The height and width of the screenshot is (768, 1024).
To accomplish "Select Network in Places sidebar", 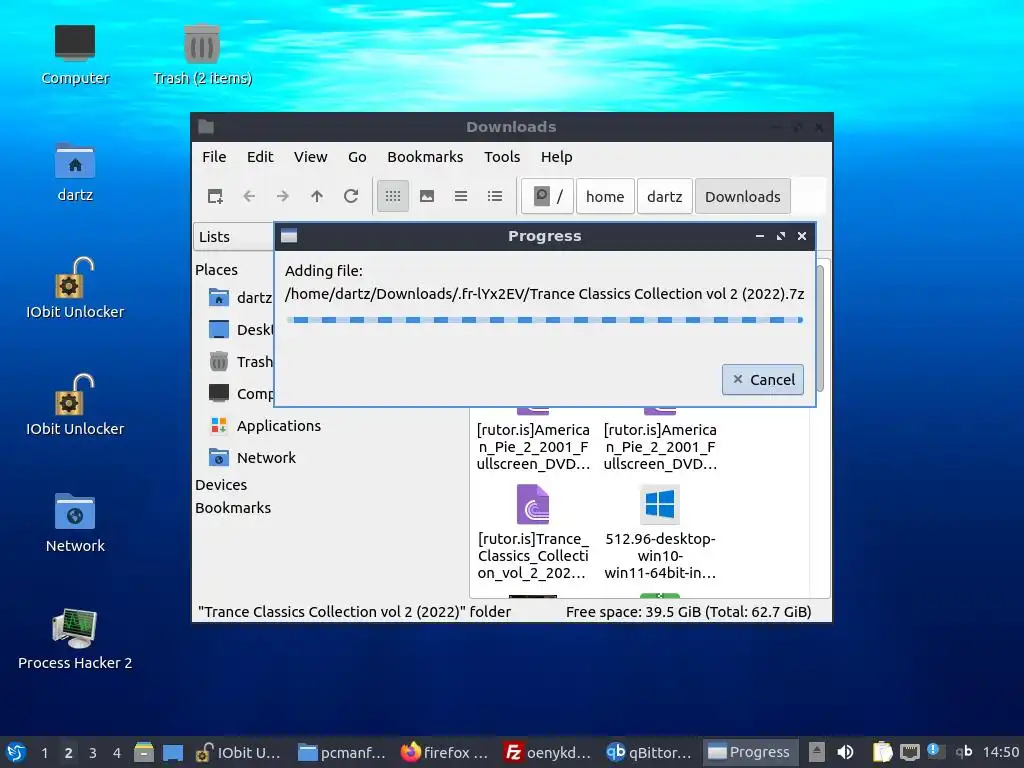I will click(252, 458).
